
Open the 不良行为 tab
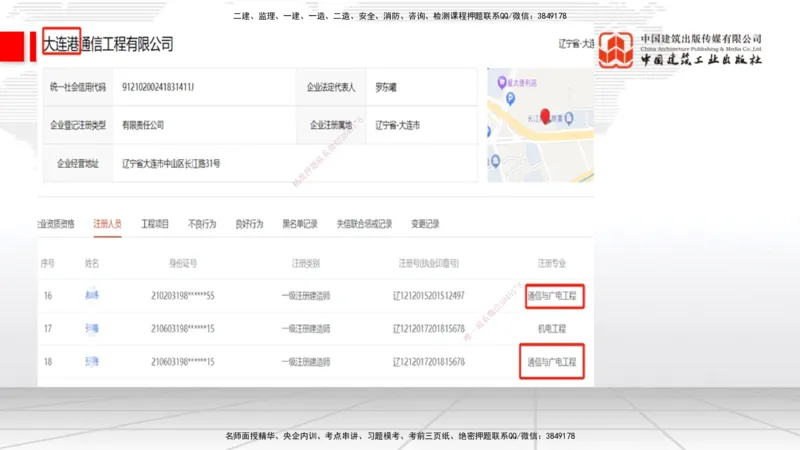202,223
